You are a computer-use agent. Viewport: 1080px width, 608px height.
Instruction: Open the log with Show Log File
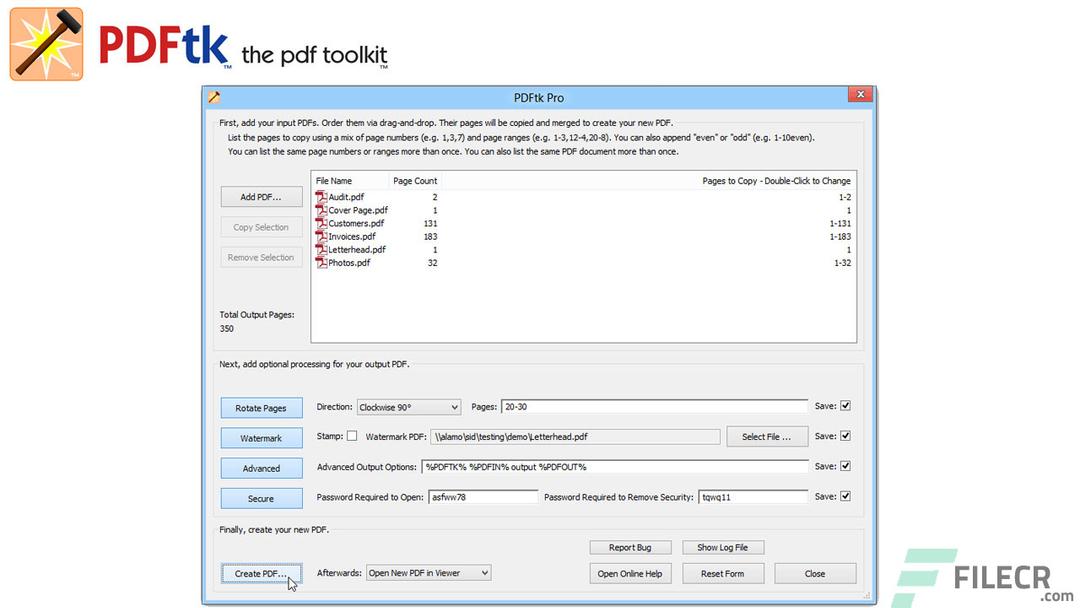coord(723,546)
